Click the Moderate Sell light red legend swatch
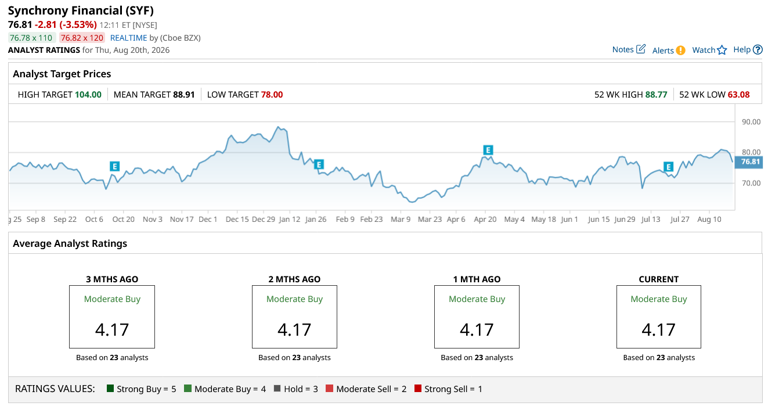Viewport: 768px width, 406px height. tap(329, 388)
